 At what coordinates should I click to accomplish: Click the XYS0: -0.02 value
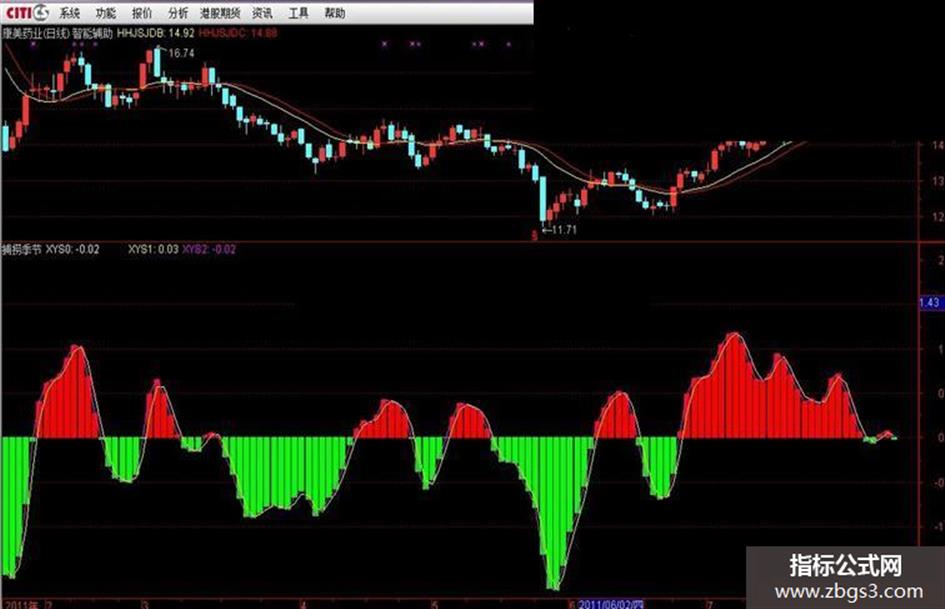tap(72, 249)
